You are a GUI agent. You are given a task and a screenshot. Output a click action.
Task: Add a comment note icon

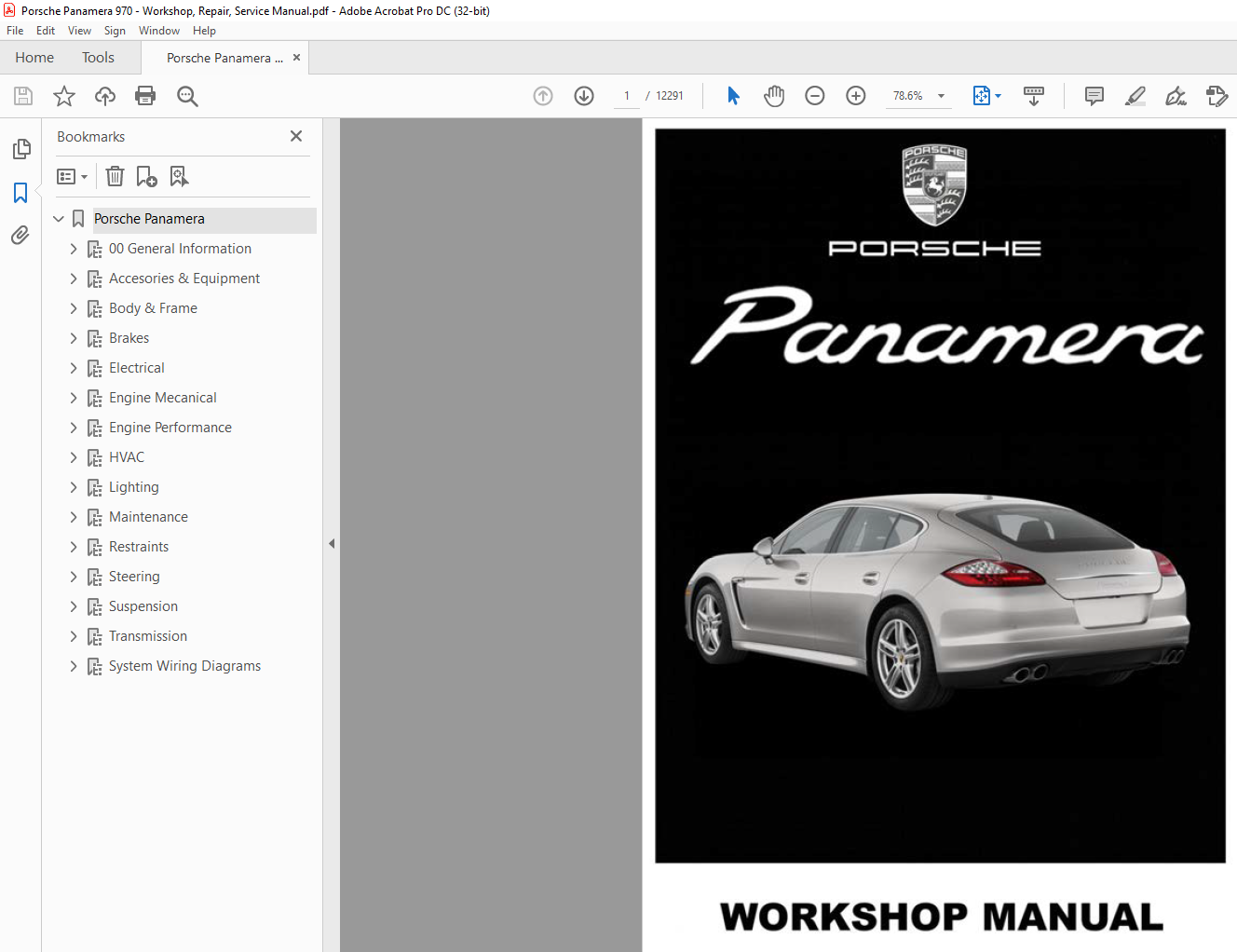pos(1094,96)
